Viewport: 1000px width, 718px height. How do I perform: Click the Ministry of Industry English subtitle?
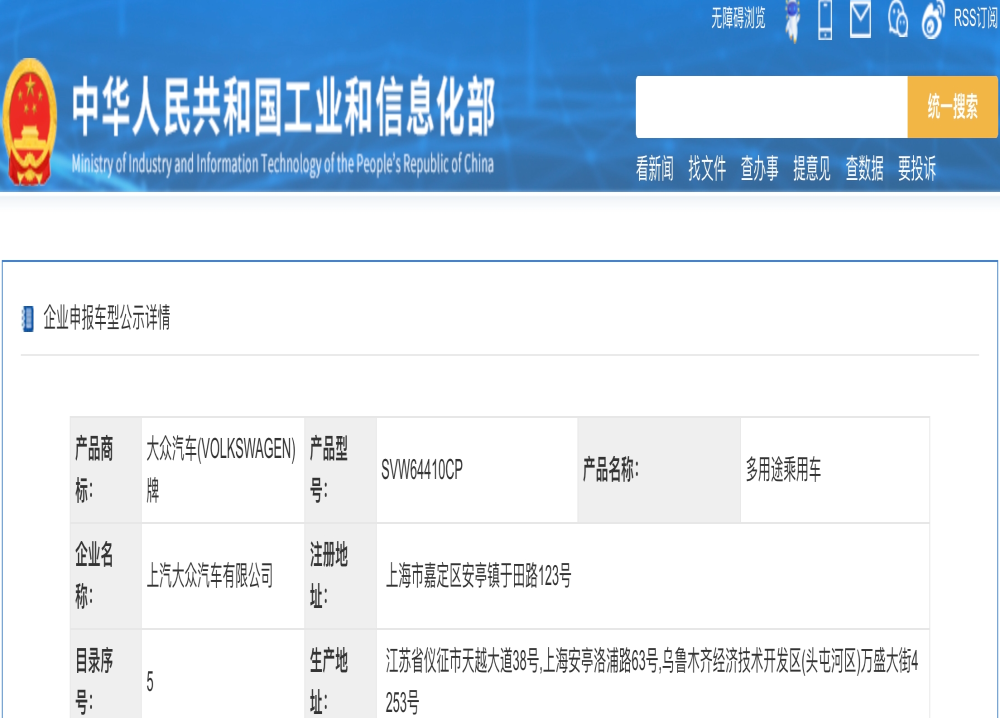tap(283, 164)
